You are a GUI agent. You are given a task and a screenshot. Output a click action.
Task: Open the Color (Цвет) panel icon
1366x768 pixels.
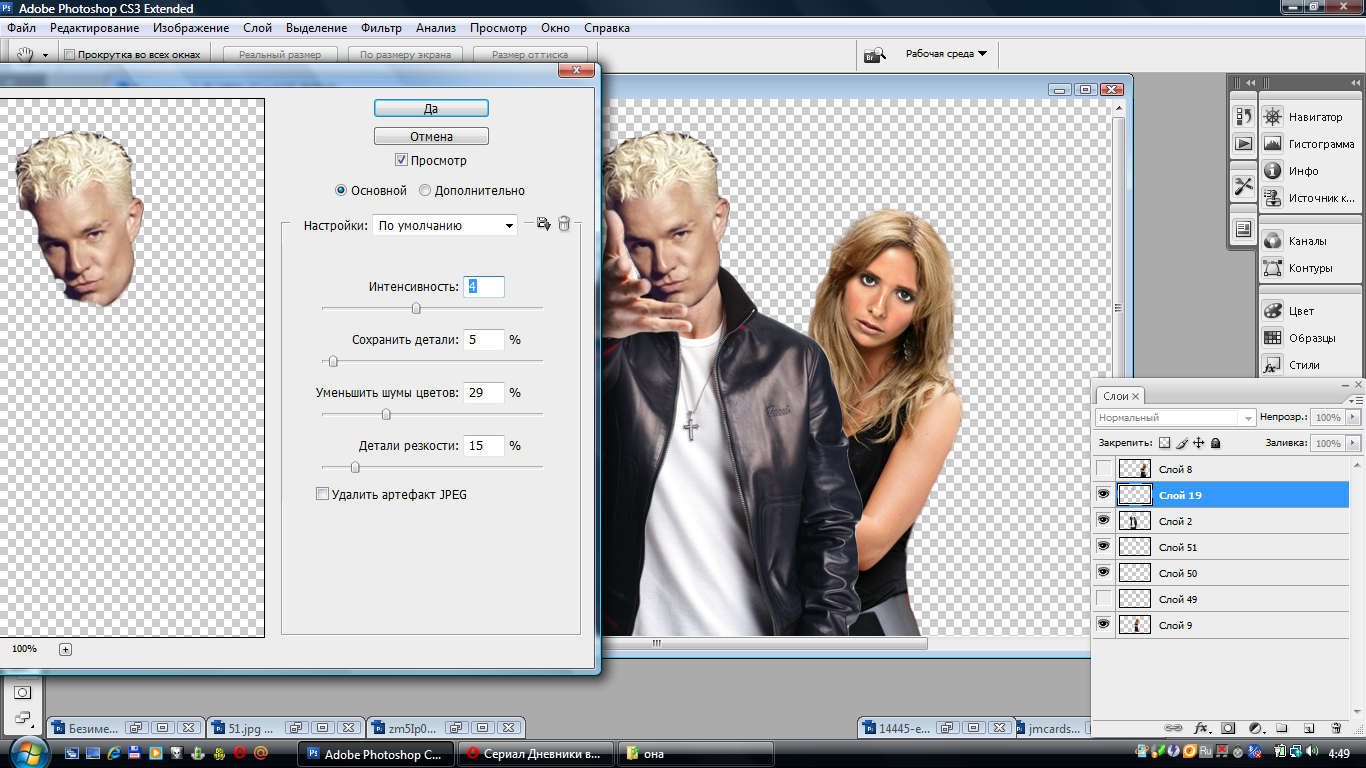pyautogui.click(x=1272, y=311)
